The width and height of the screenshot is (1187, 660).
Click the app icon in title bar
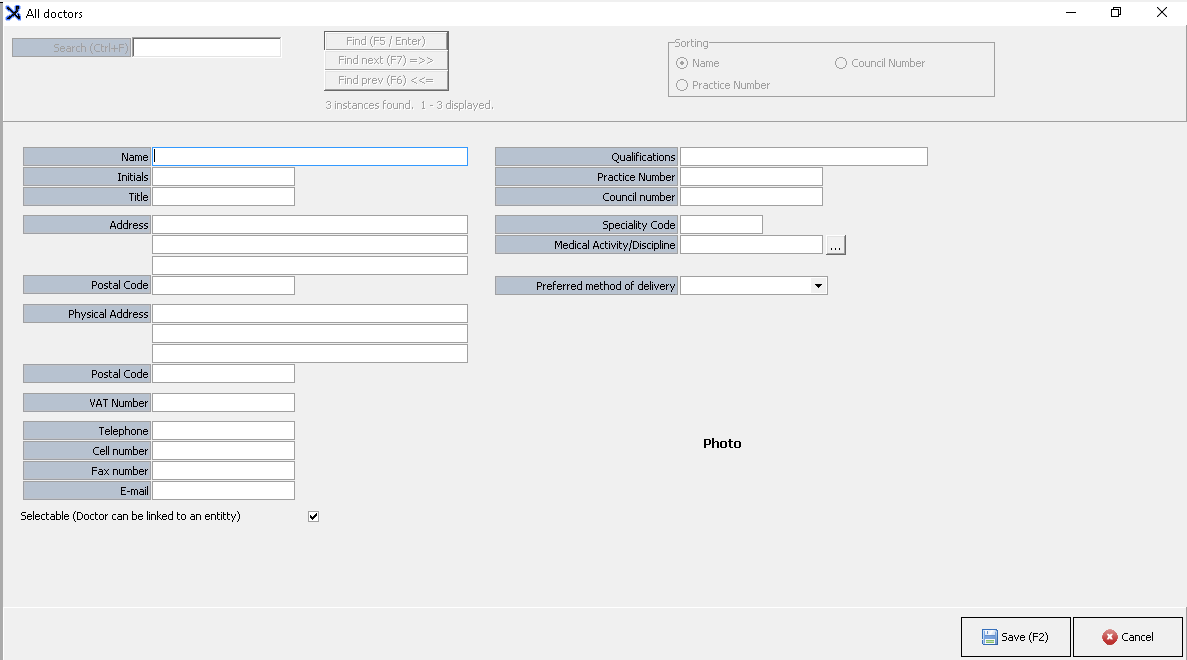pos(13,13)
